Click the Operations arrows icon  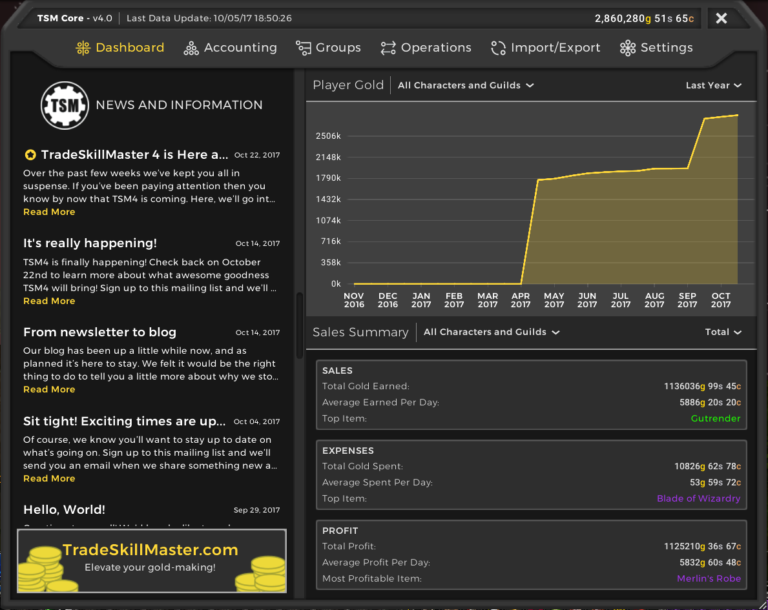tap(388, 48)
